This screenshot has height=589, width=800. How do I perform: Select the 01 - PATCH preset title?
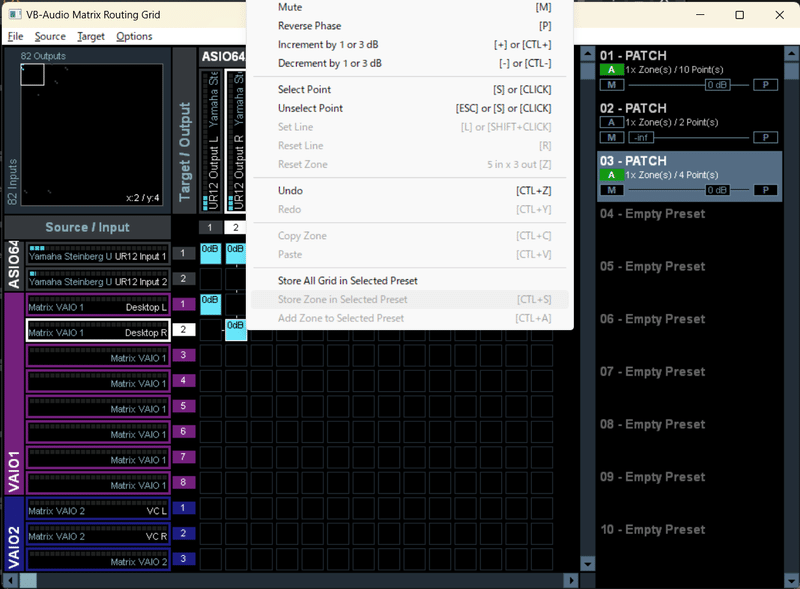pyautogui.click(x=633, y=56)
